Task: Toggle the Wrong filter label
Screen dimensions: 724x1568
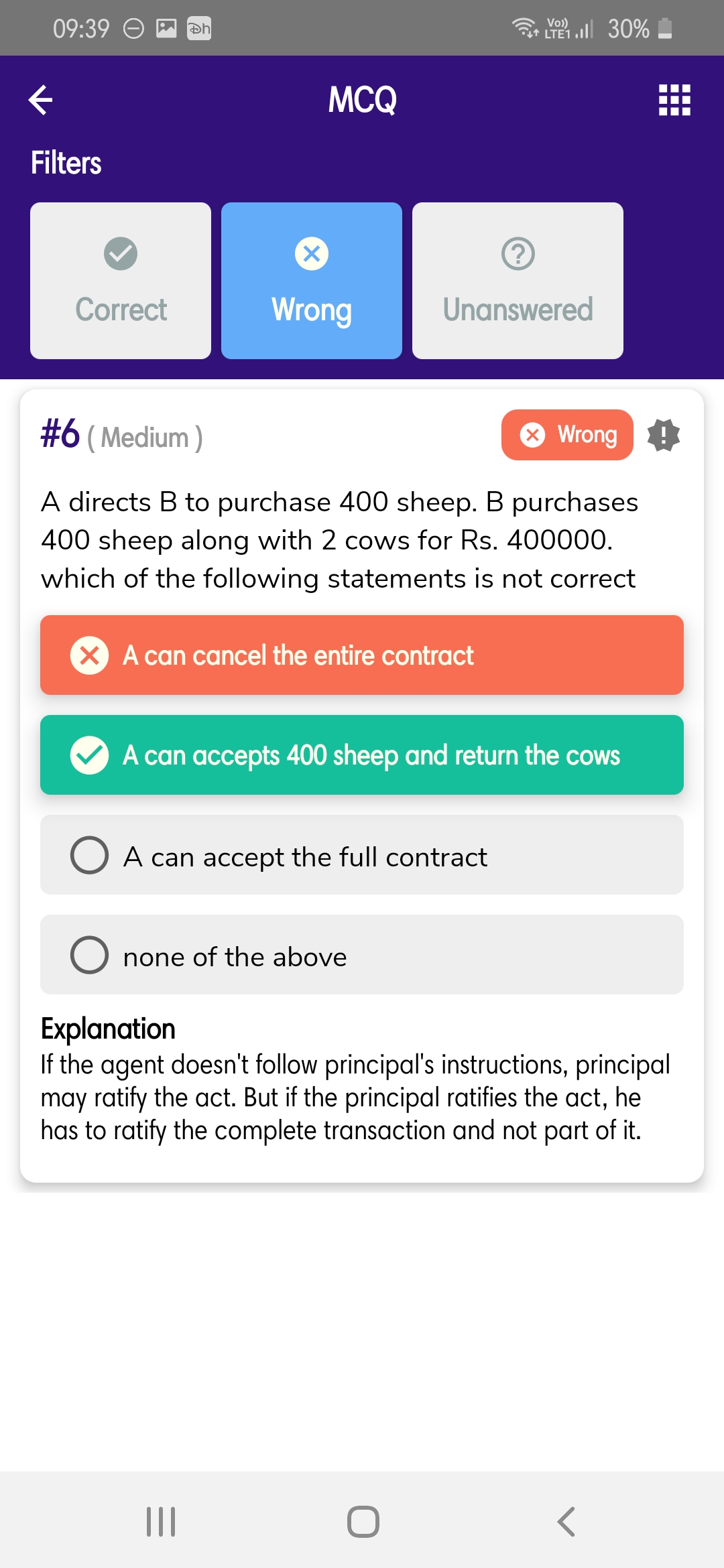Action: pyautogui.click(x=312, y=310)
